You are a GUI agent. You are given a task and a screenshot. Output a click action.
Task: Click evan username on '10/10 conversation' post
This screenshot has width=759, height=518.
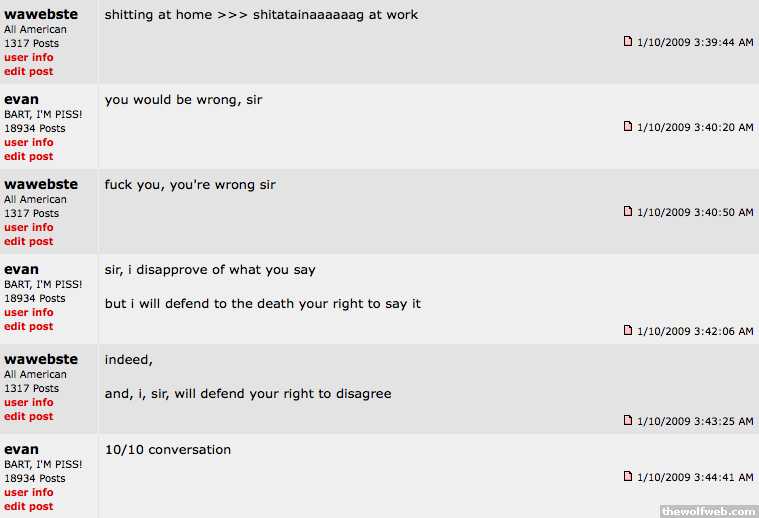click(x=22, y=449)
